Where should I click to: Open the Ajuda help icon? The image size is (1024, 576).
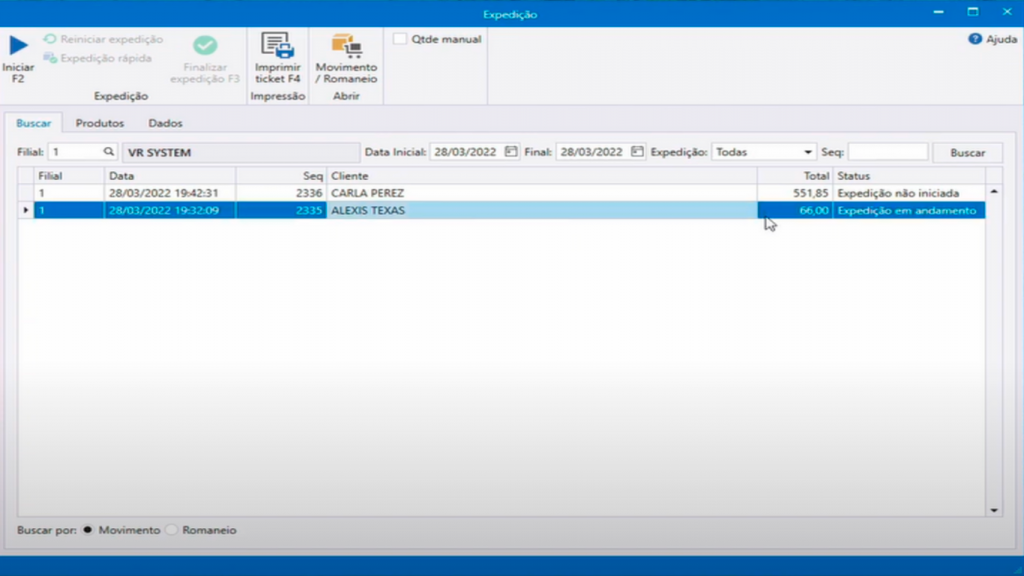(x=975, y=39)
